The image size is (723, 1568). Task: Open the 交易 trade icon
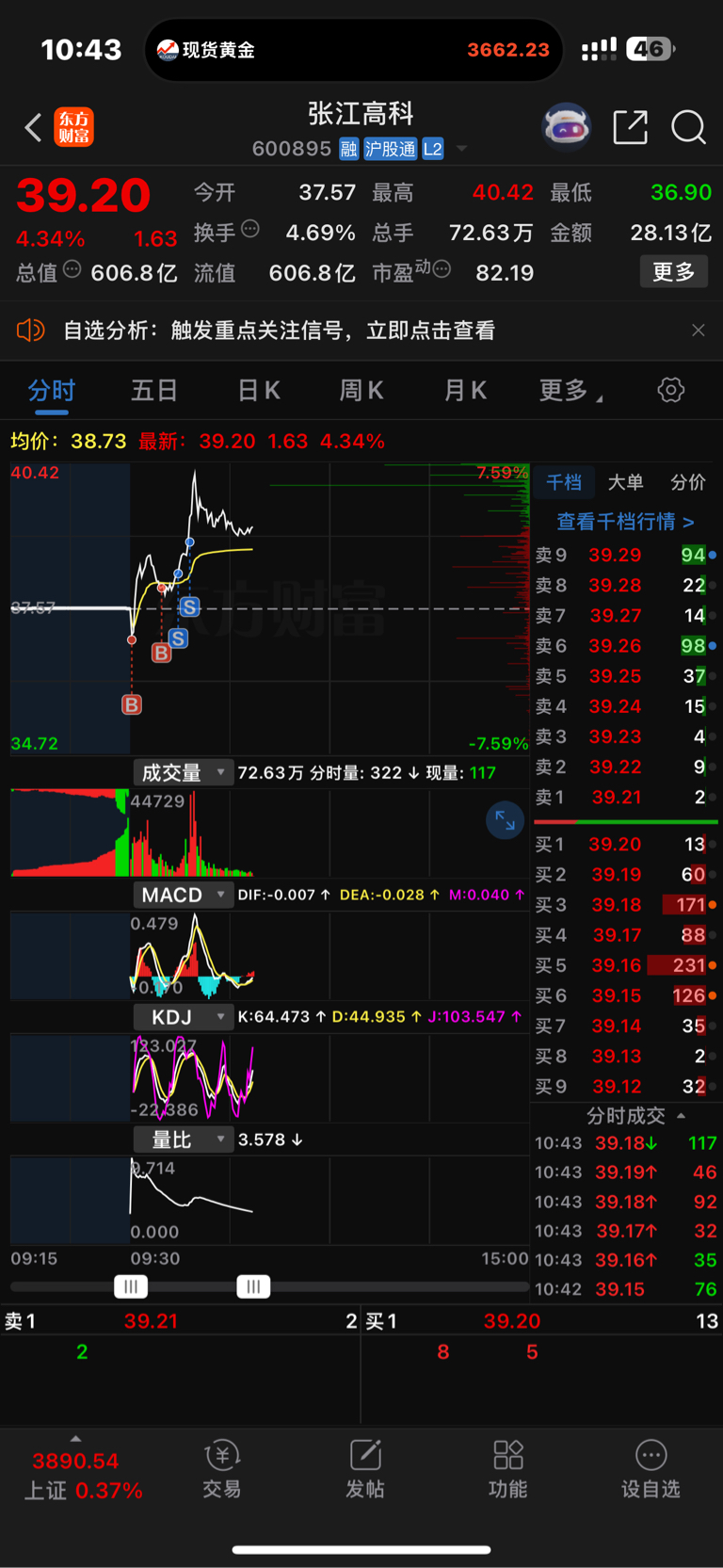pos(222,1469)
